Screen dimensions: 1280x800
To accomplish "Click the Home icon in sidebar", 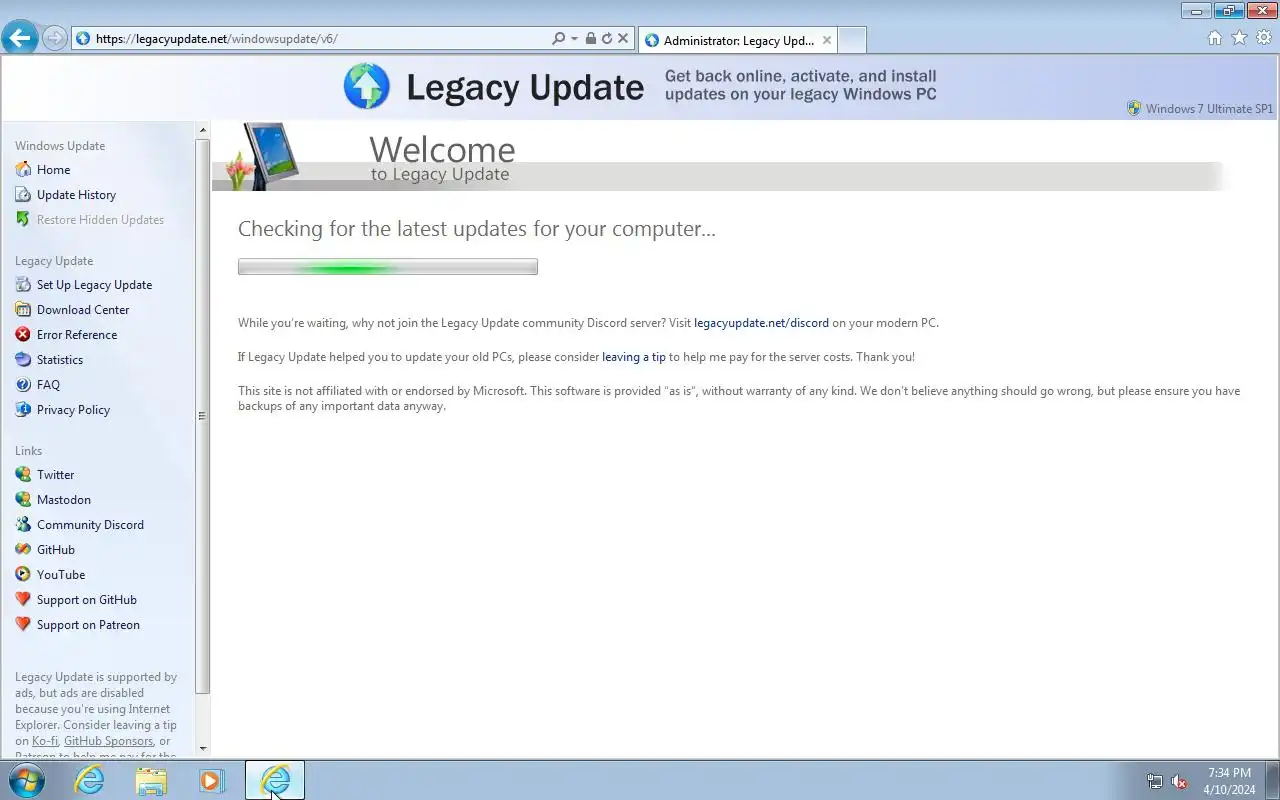I will (x=23, y=169).
